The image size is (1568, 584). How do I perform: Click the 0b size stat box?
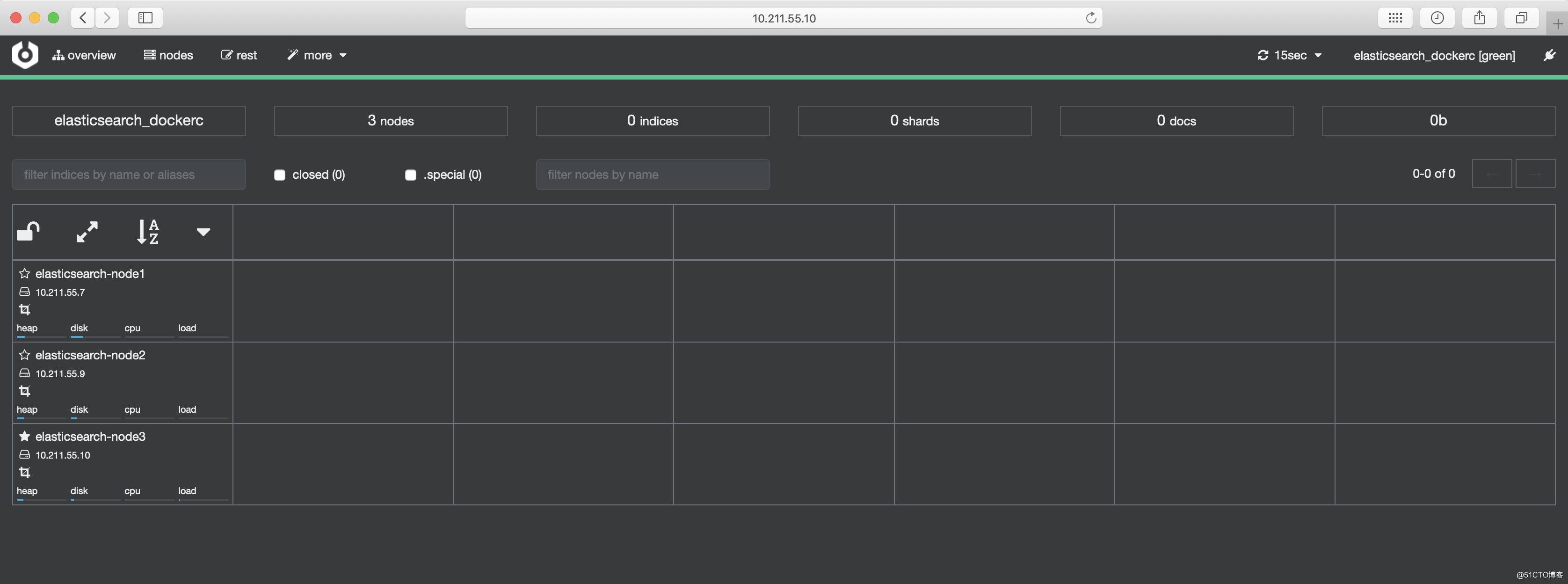coord(1438,121)
